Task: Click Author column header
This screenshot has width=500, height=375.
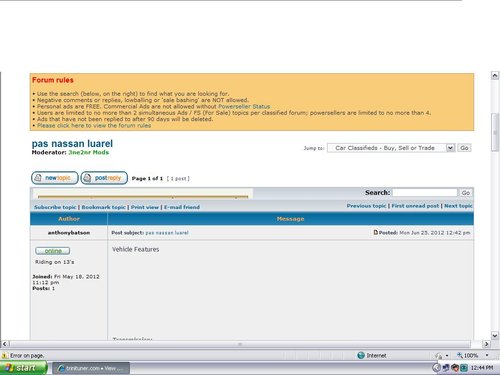Action: (69, 219)
